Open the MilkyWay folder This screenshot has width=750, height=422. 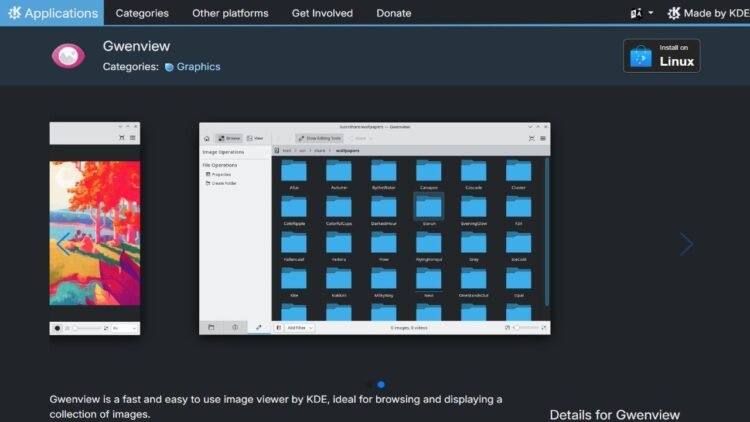384,282
